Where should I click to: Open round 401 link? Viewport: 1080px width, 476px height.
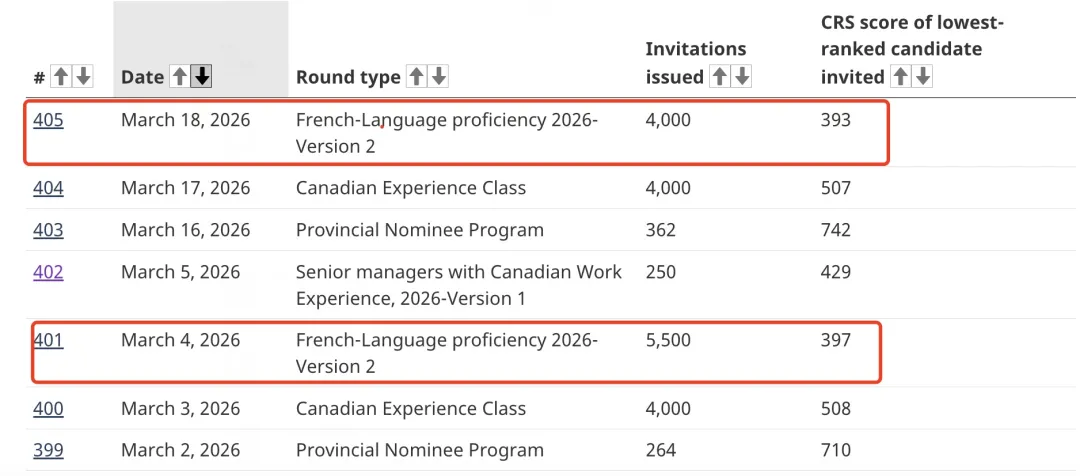tap(48, 340)
